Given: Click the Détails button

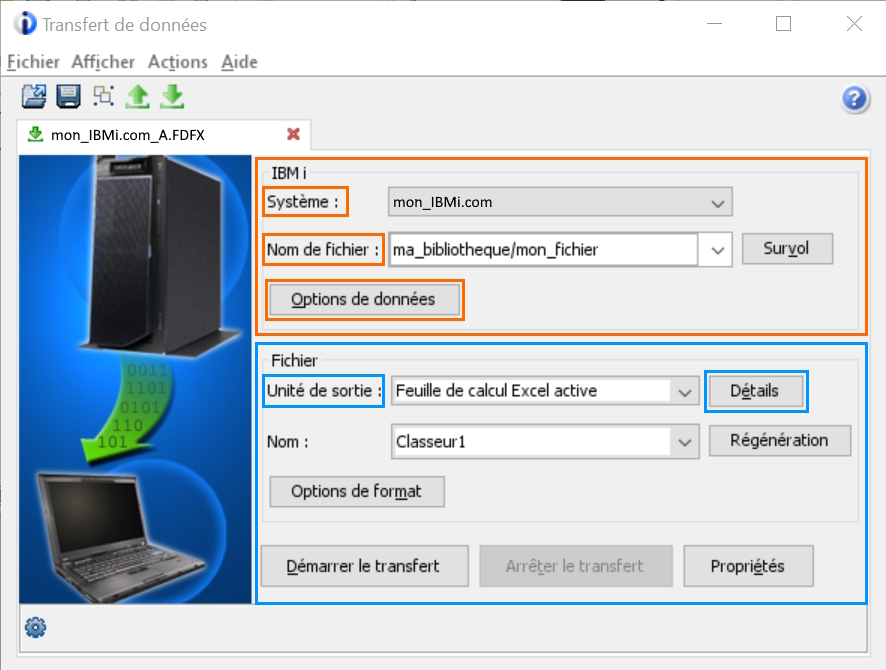Looking at the screenshot, I should 755,391.
